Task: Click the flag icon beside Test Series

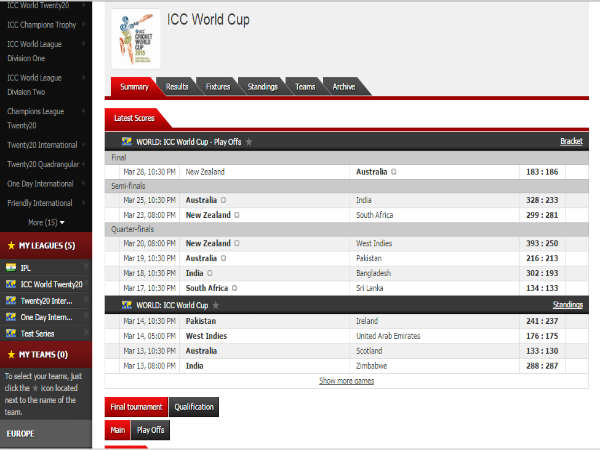Action: 11,332
